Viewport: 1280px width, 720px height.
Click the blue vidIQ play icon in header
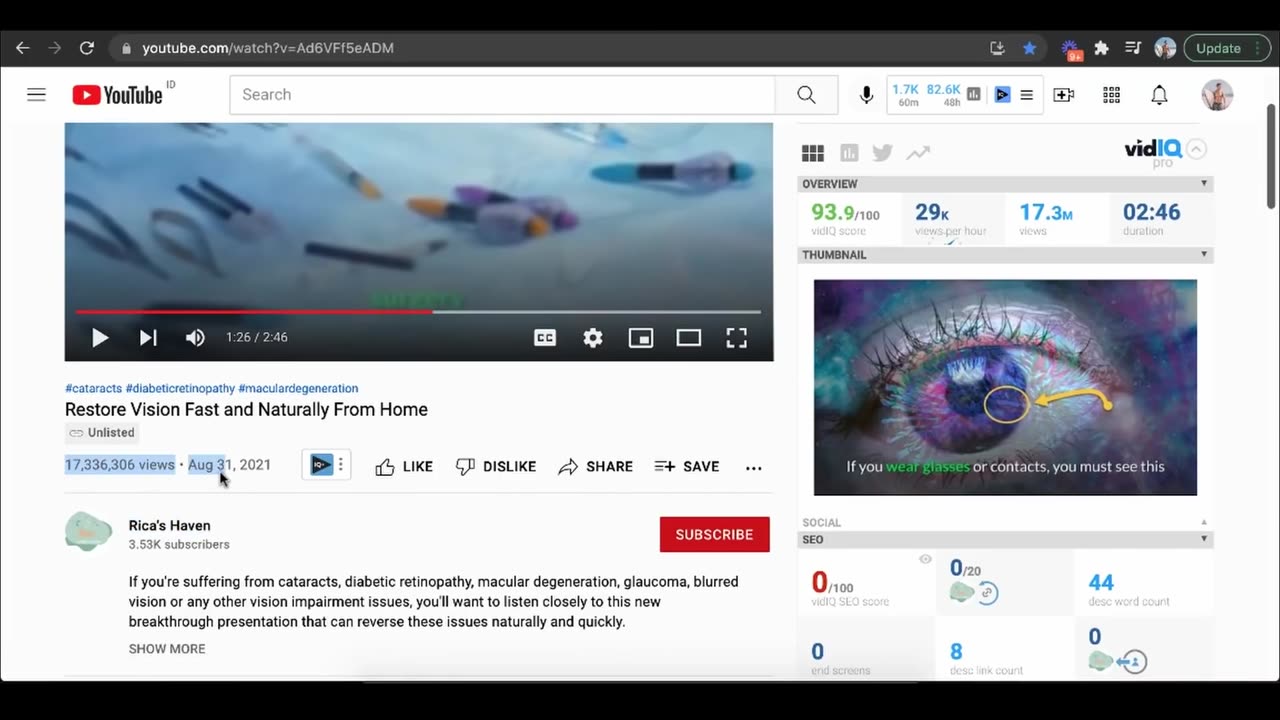tap(1002, 95)
